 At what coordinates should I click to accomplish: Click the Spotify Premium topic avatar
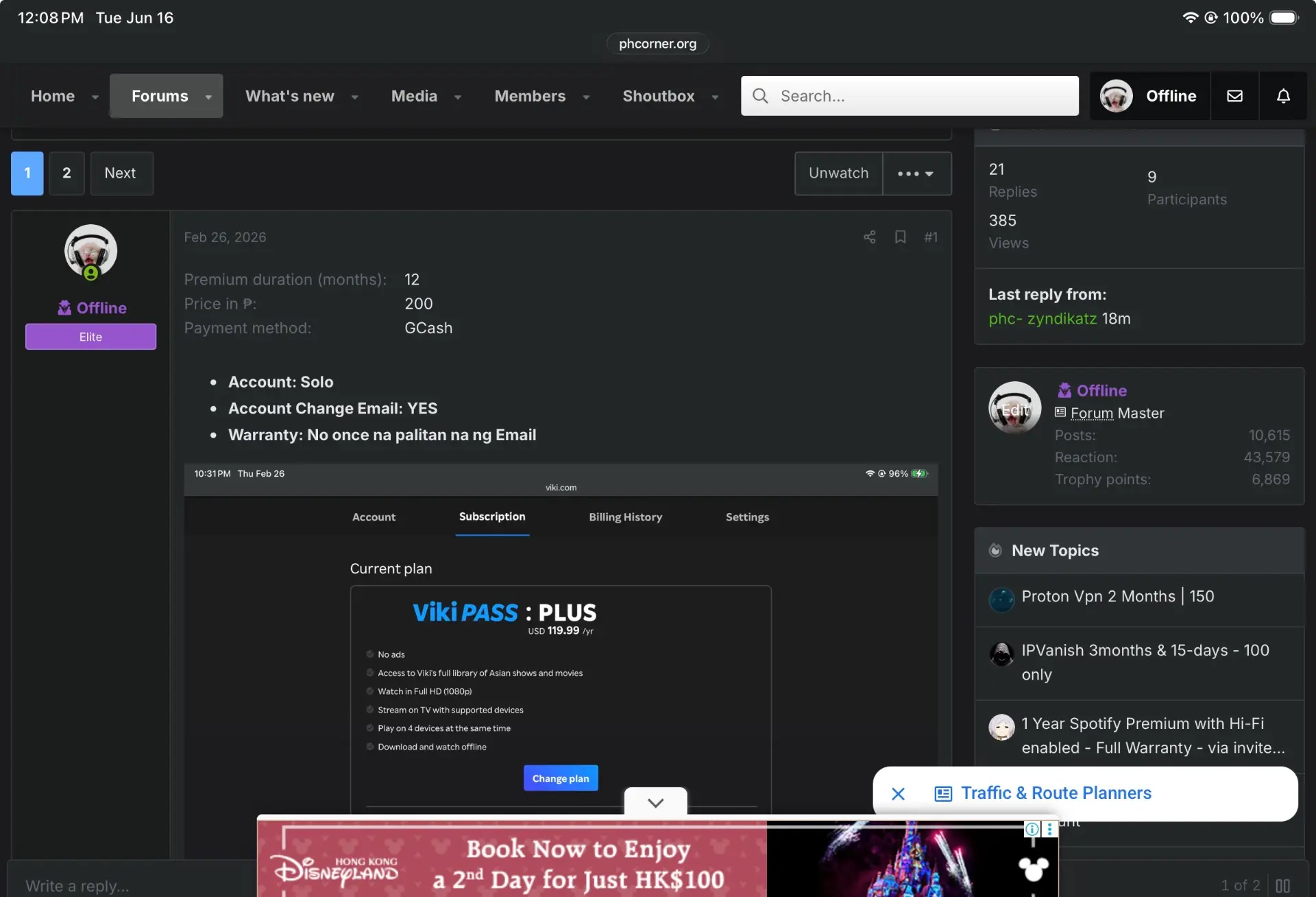1001,727
